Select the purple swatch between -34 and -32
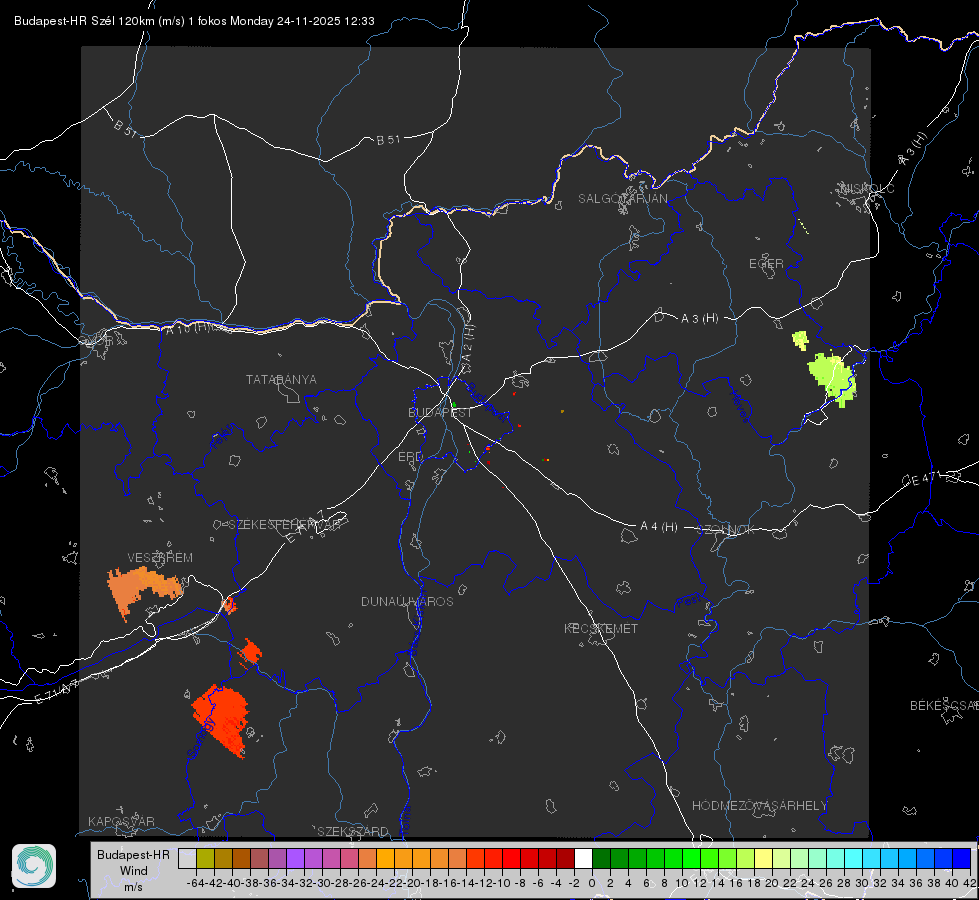Viewport: 979px width, 900px height. 295,858
